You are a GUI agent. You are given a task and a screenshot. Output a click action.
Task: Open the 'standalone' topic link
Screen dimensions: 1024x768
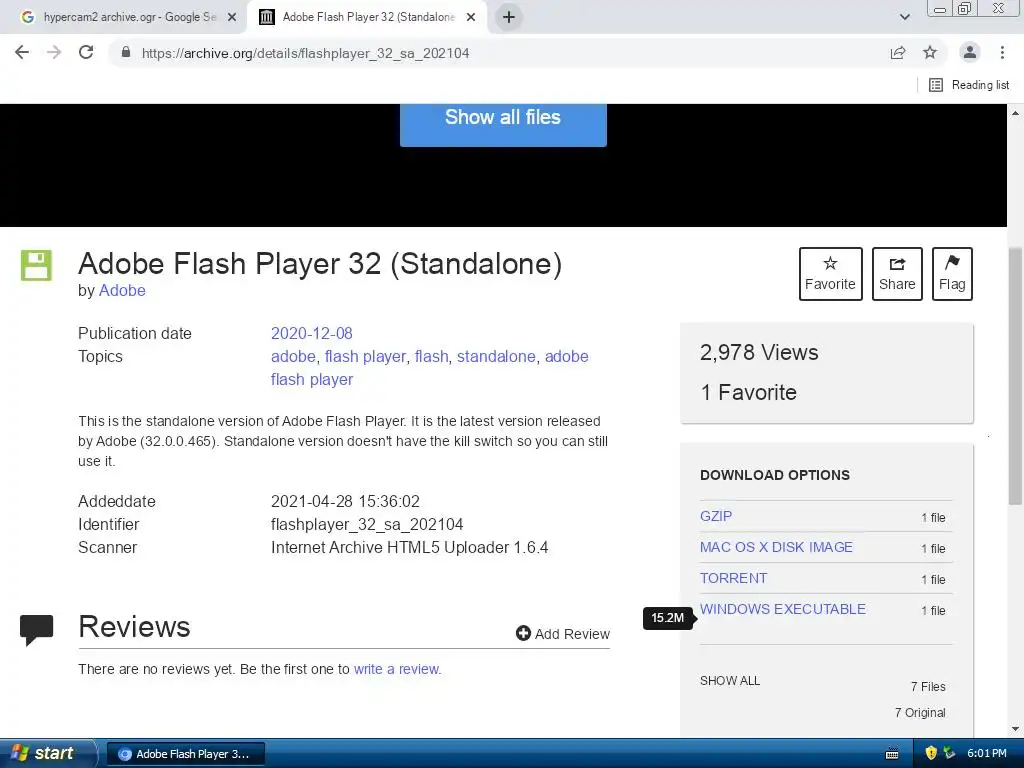496,357
